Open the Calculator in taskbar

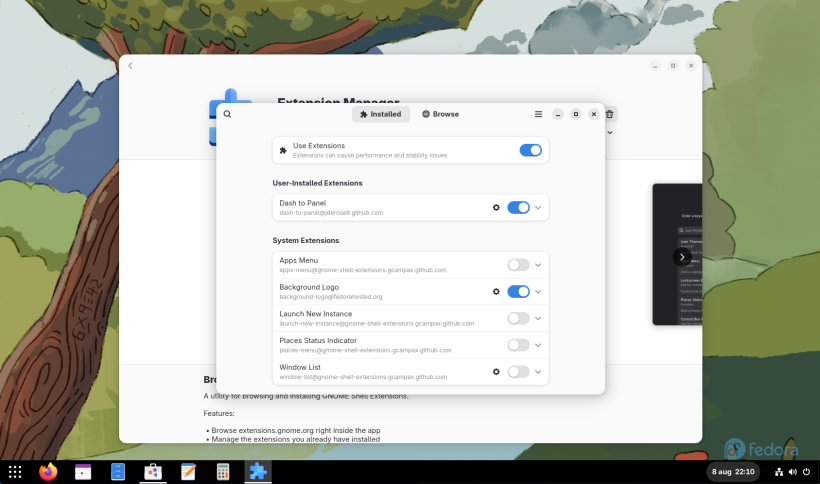click(x=223, y=472)
